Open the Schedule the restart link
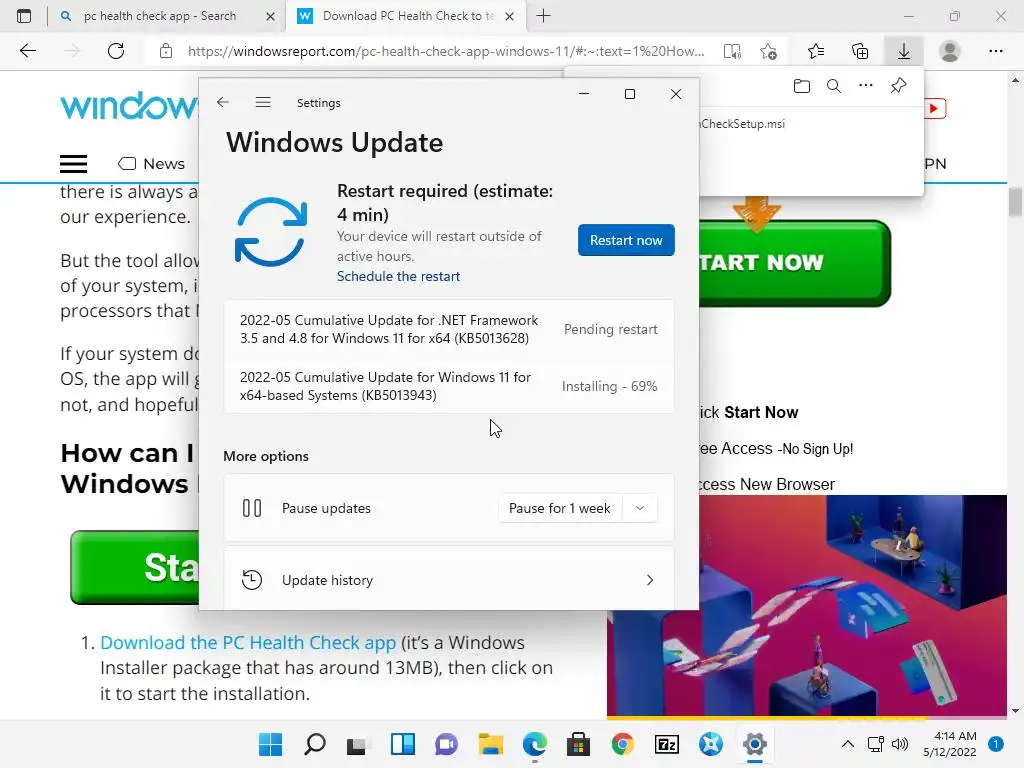 tap(398, 276)
